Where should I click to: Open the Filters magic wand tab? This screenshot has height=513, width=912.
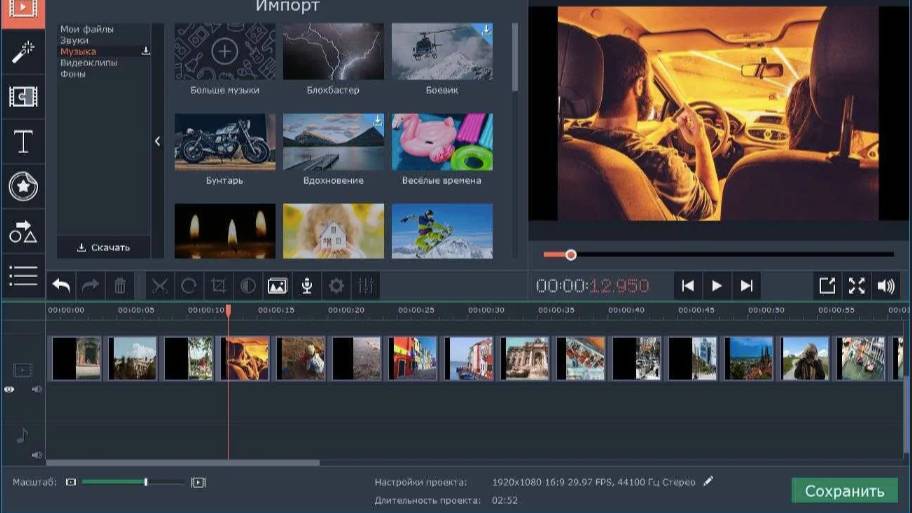23,52
